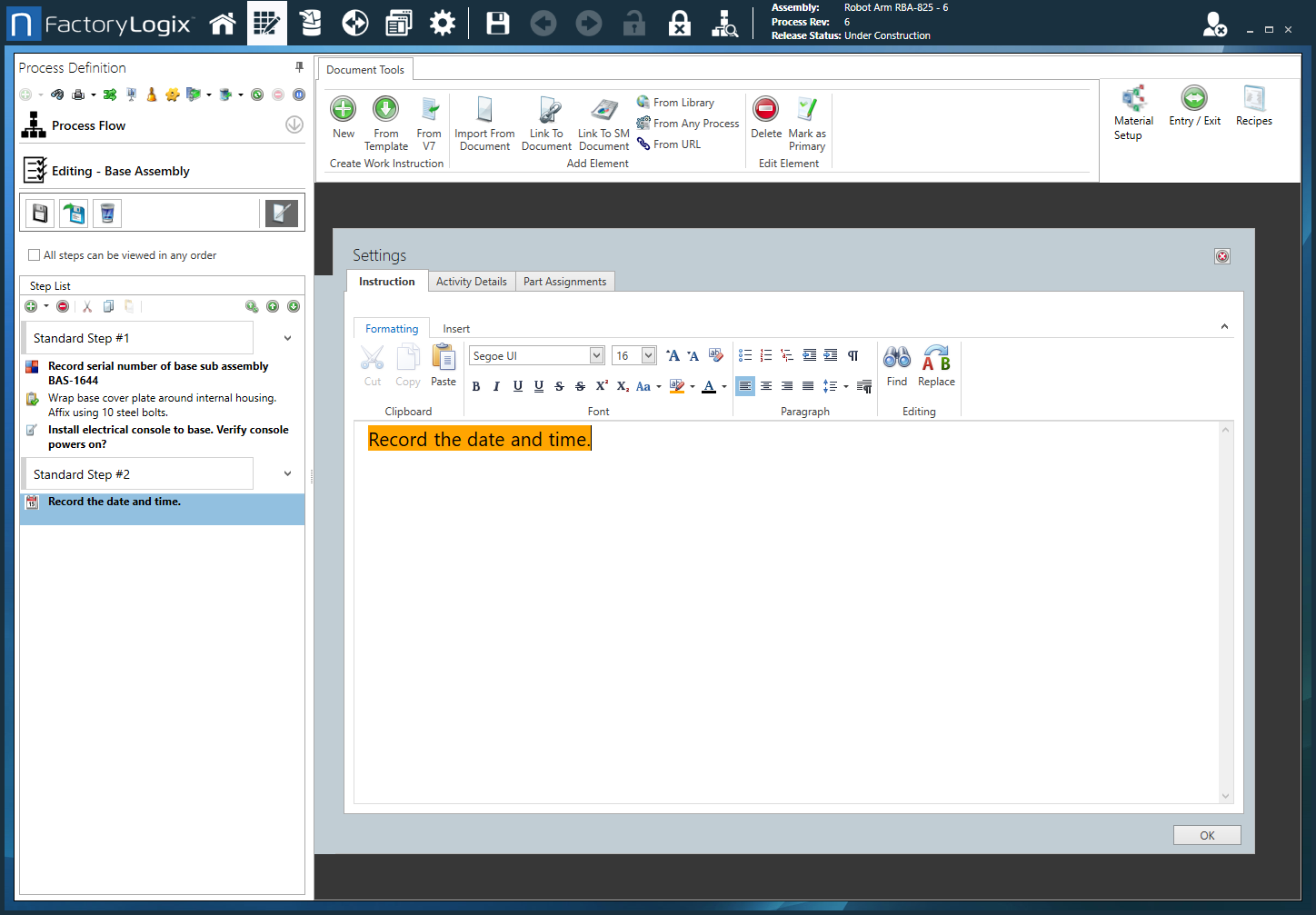Image resolution: width=1316 pixels, height=915 pixels.
Task: Open Material Setup
Action: pyautogui.click(x=1133, y=99)
